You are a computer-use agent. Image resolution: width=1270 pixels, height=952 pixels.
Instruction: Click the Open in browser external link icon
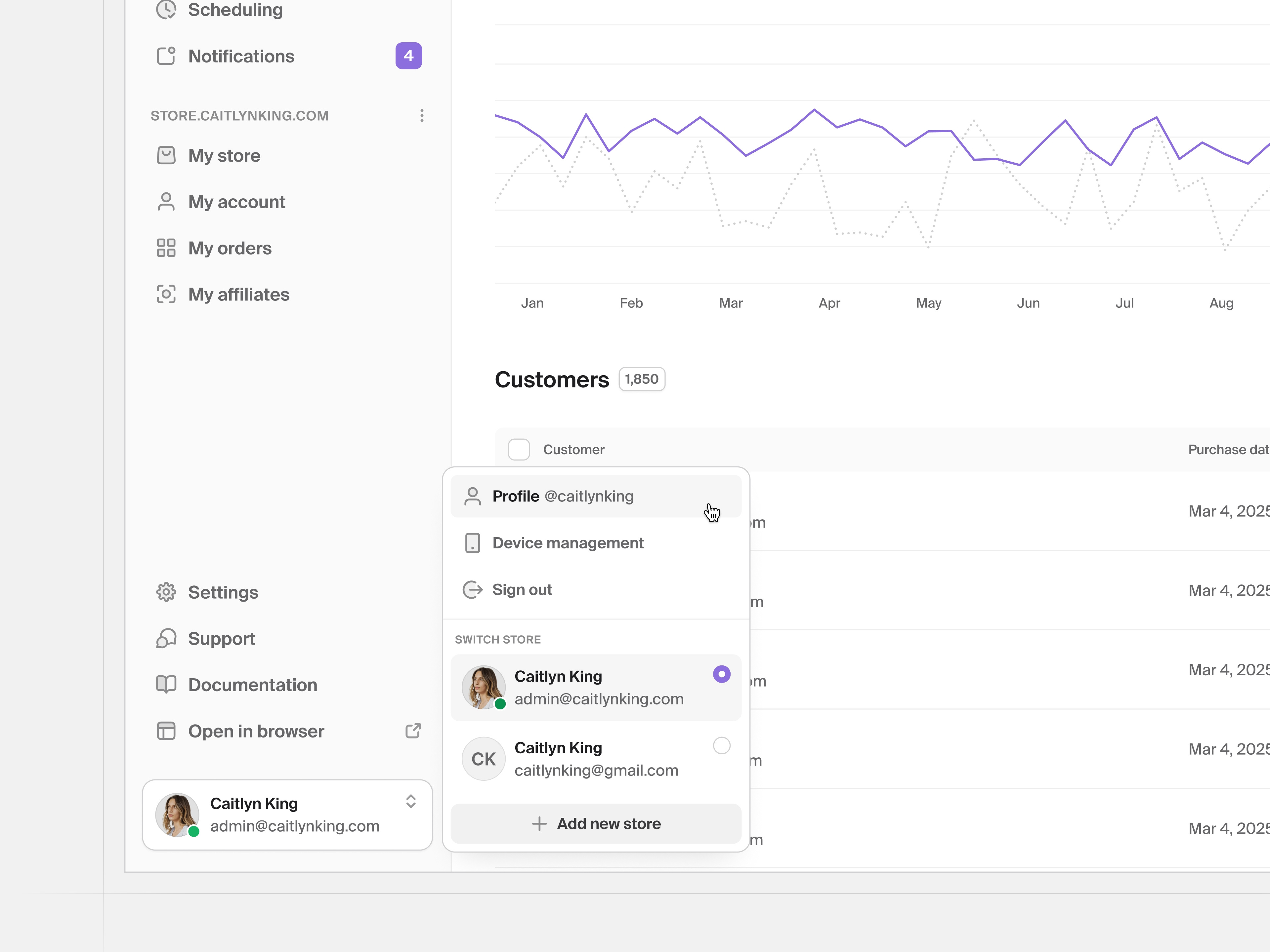pyautogui.click(x=412, y=731)
